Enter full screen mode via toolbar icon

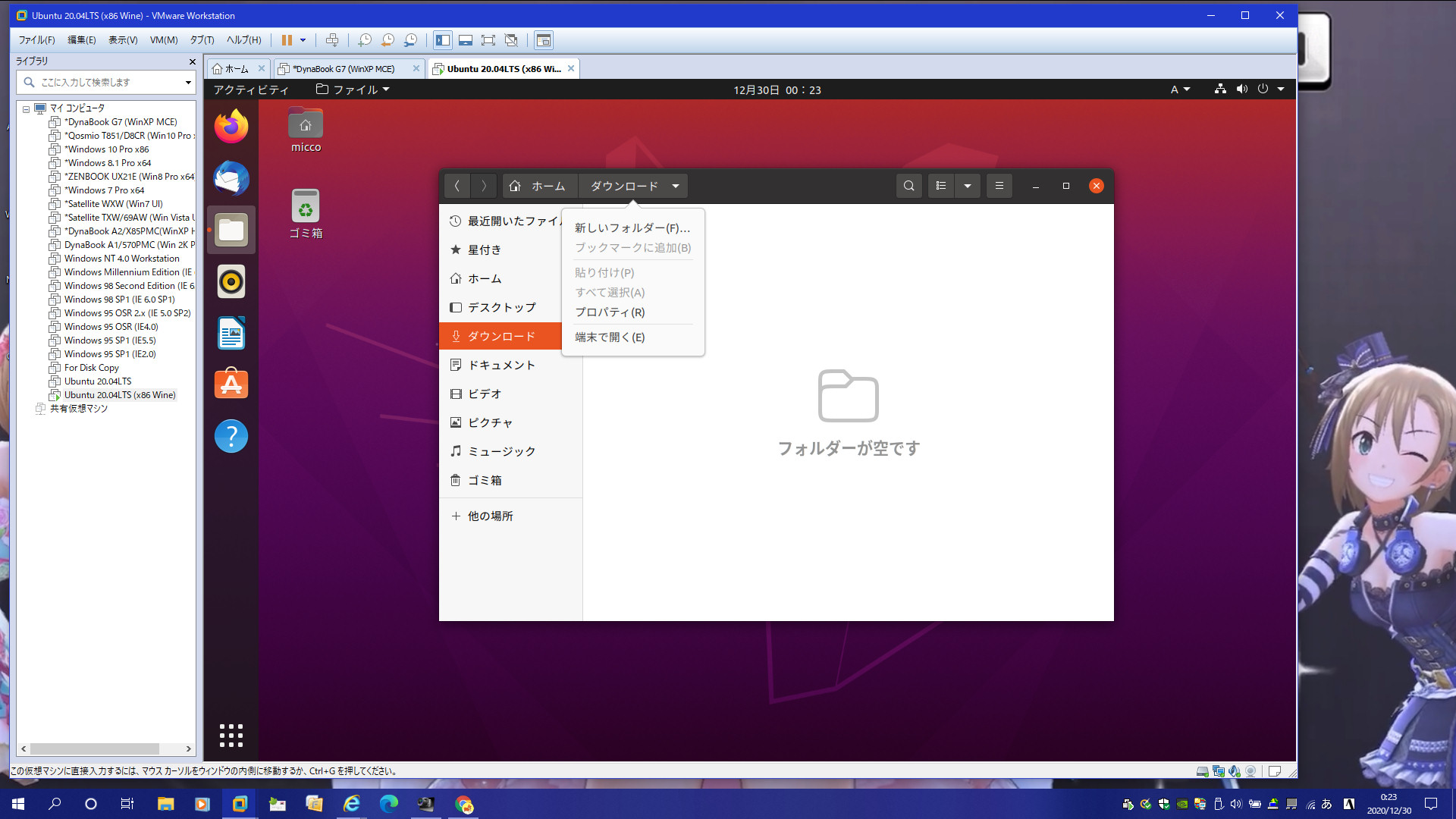point(488,40)
